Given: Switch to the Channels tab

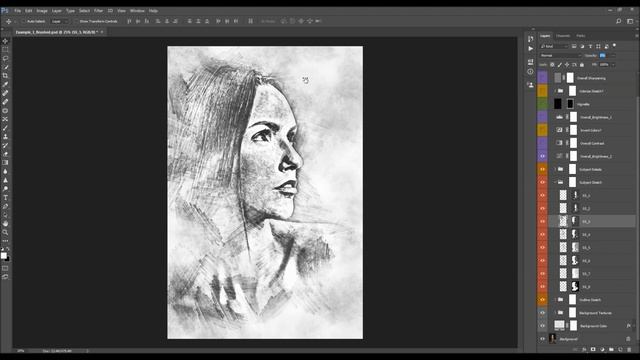Looking at the screenshot, I should [563, 36].
